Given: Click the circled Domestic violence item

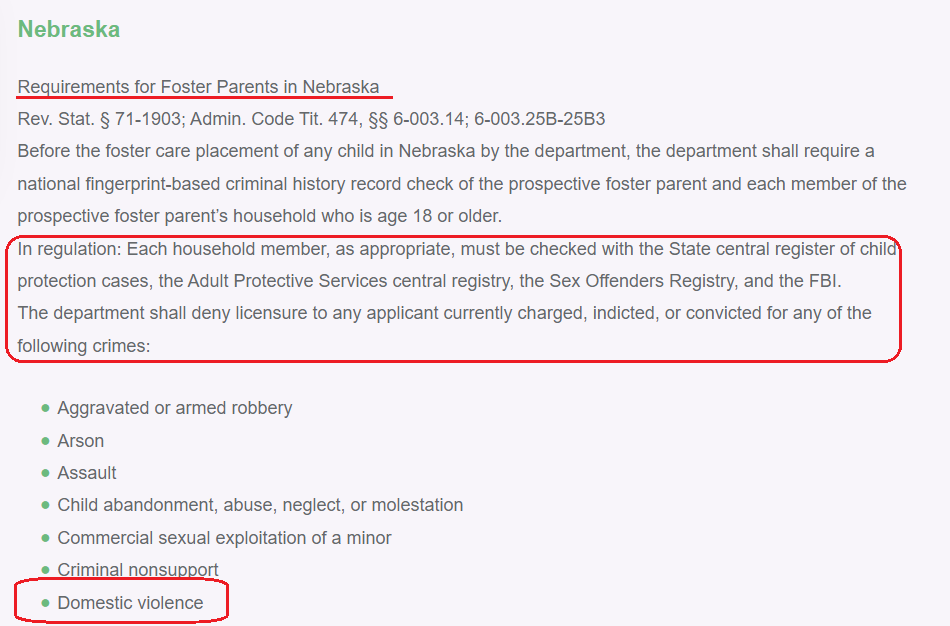Looking at the screenshot, I should (130, 603).
